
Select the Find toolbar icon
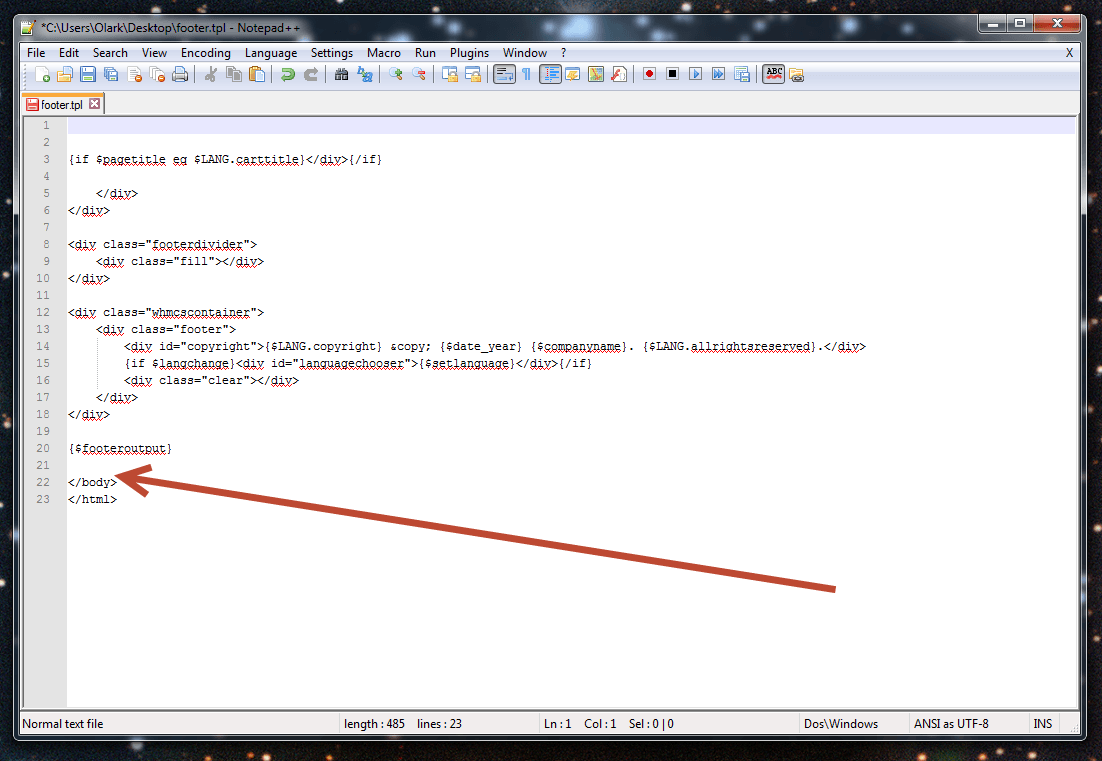(x=340, y=73)
